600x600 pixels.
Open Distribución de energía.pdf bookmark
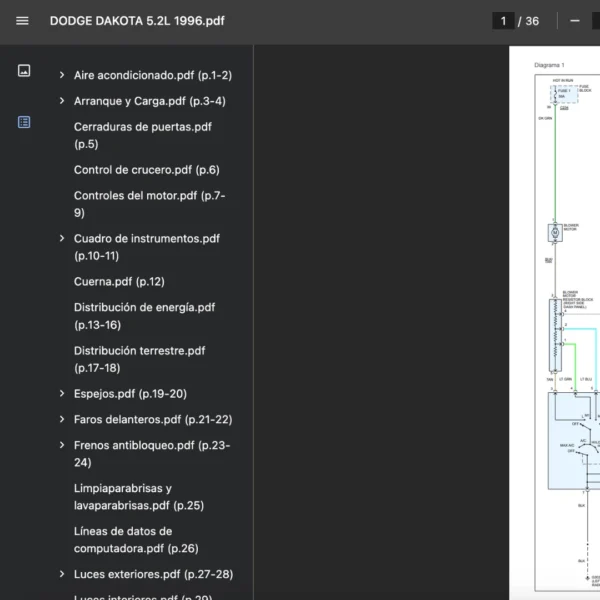point(144,316)
